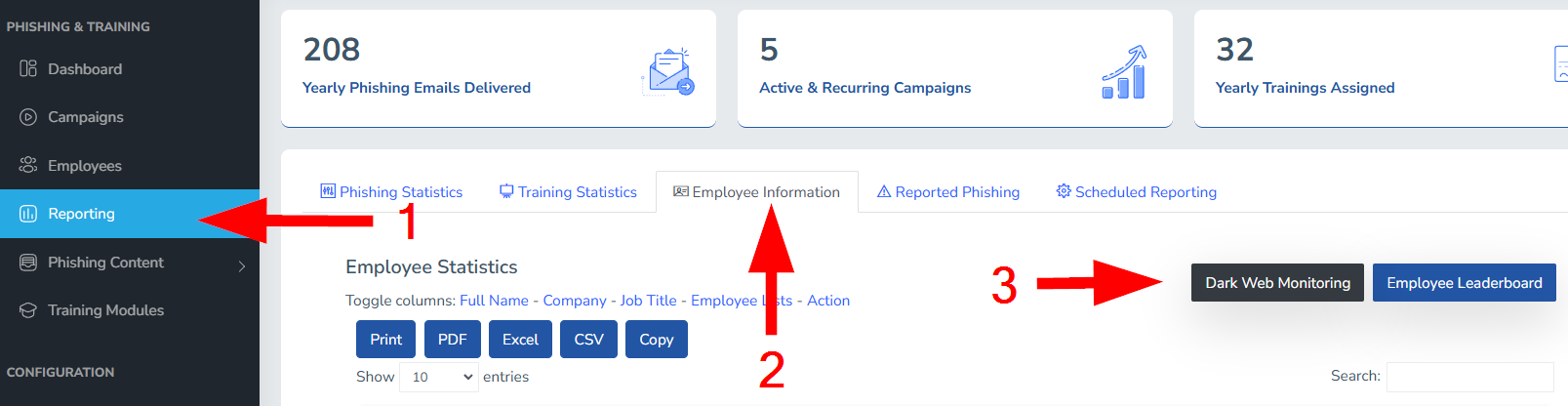Toggle the Full Name column visibility
Viewport: 1568px width, 406px height.
[x=494, y=301]
